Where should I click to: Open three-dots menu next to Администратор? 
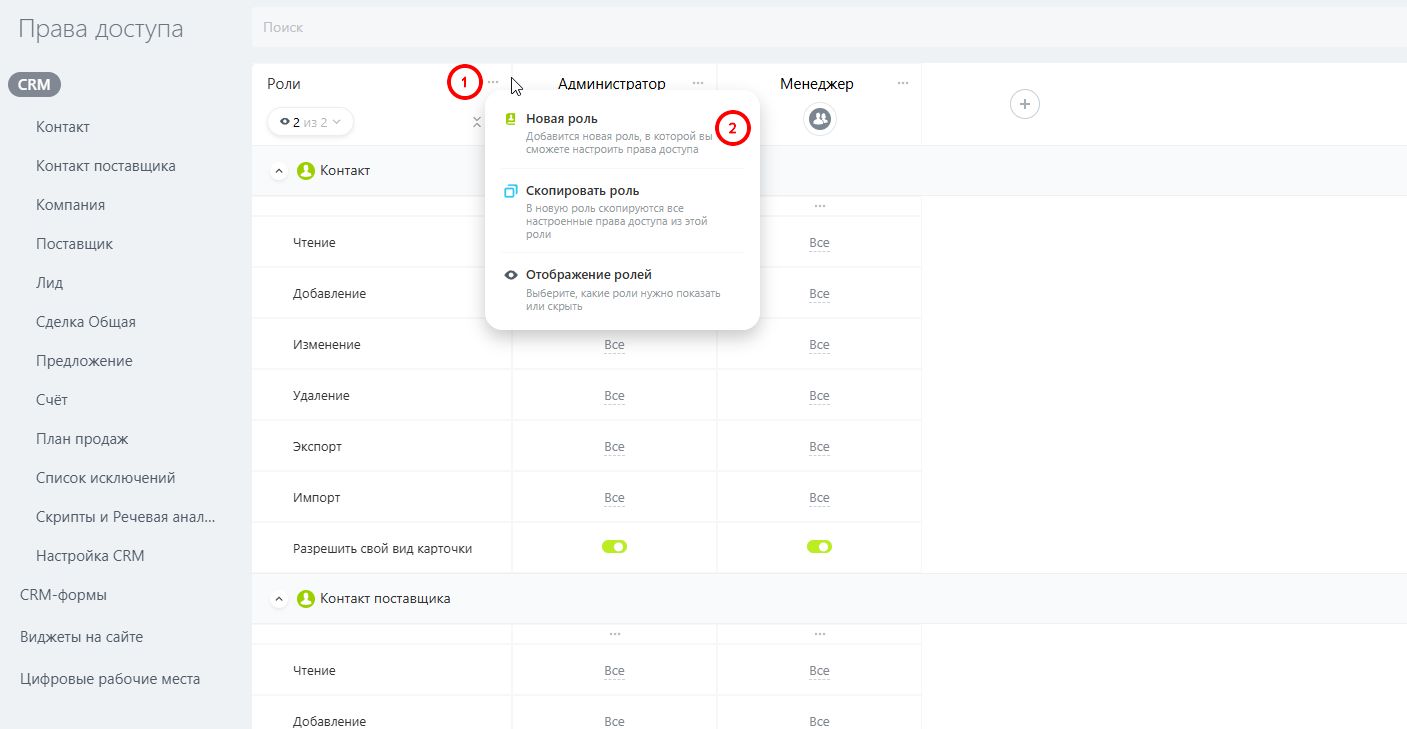[x=698, y=84]
